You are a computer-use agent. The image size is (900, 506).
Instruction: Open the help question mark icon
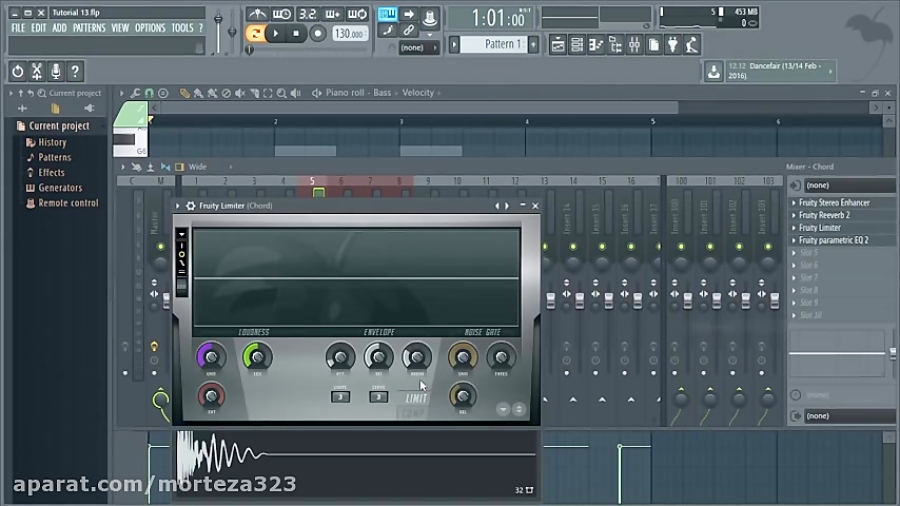click(75, 71)
